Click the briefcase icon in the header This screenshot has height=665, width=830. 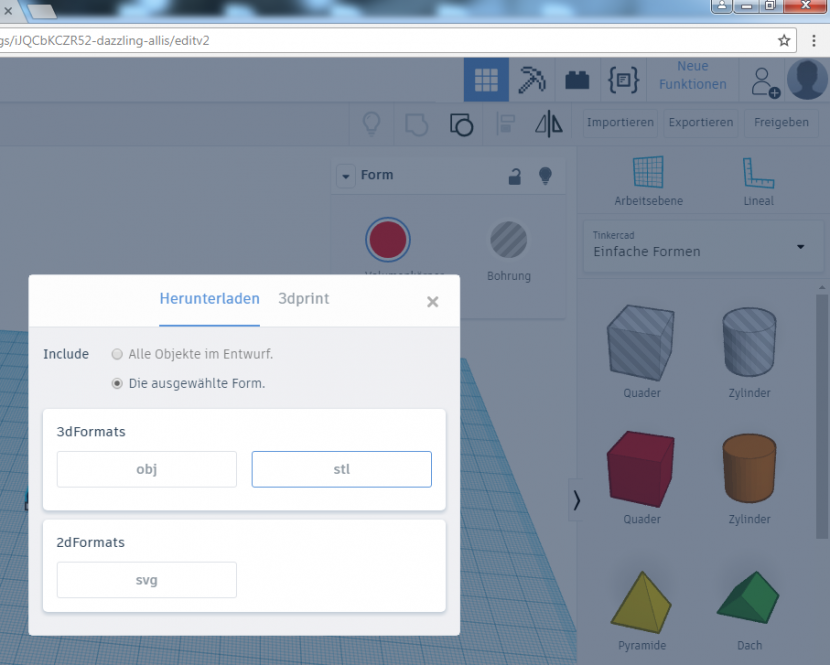click(x=577, y=79)
